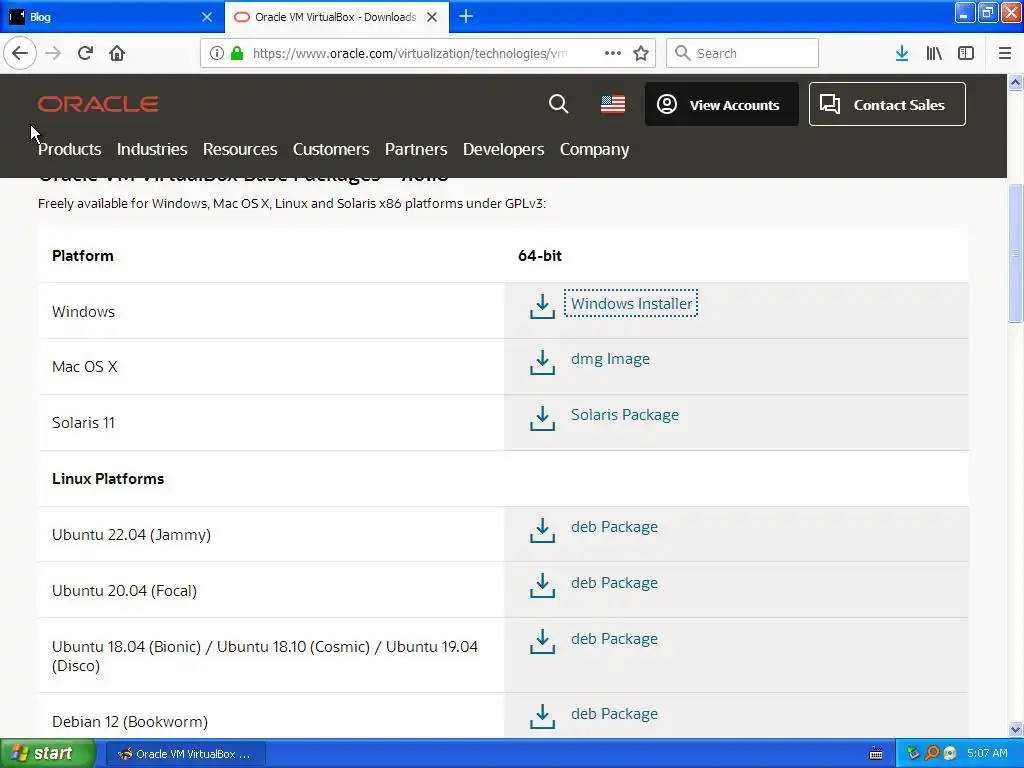Viewport: 1024px width, 768px height.
Task: Click the system tray clock
Action: 987,753
